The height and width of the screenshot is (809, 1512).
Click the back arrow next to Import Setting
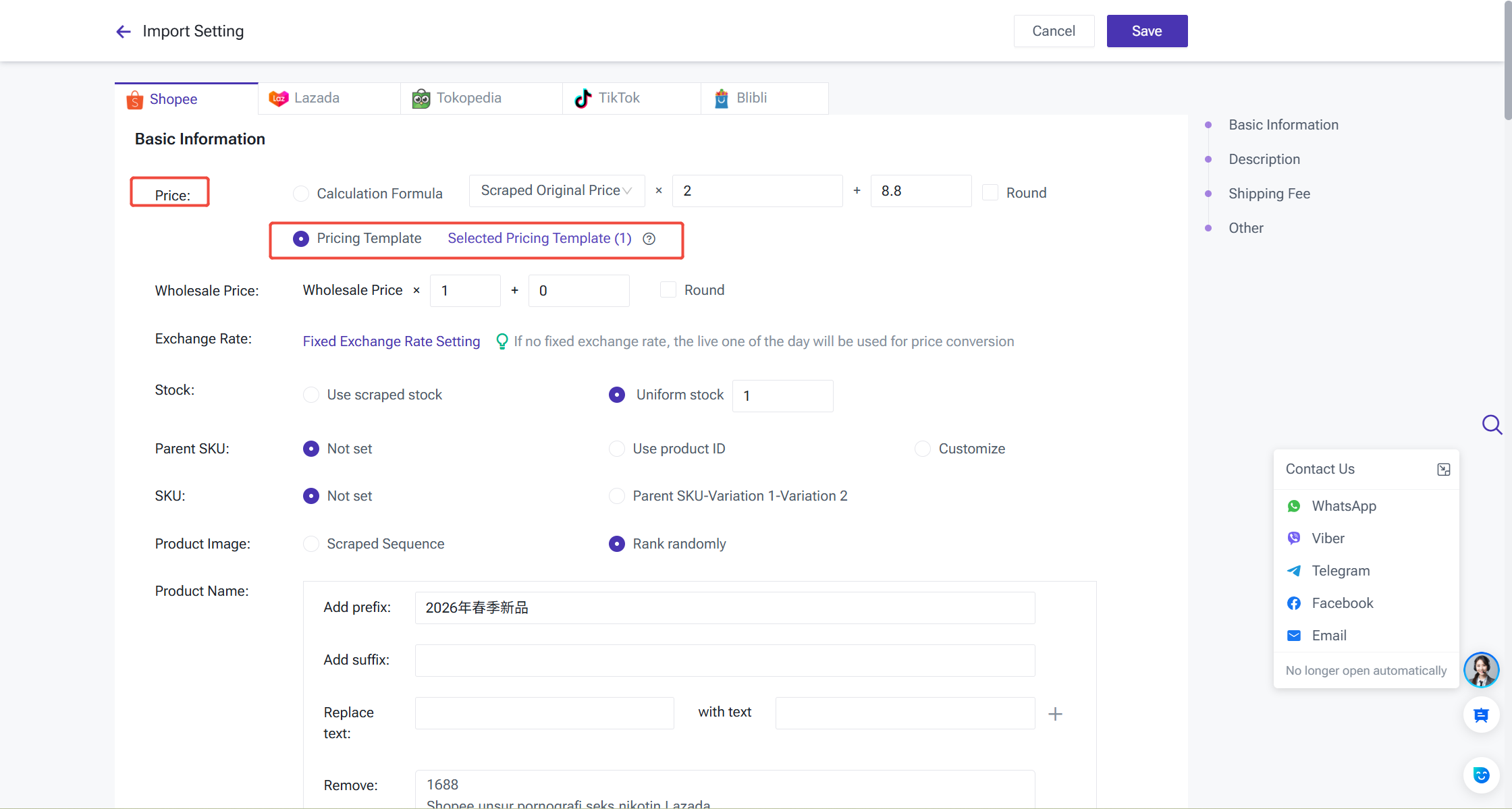[x=123, y=32]
